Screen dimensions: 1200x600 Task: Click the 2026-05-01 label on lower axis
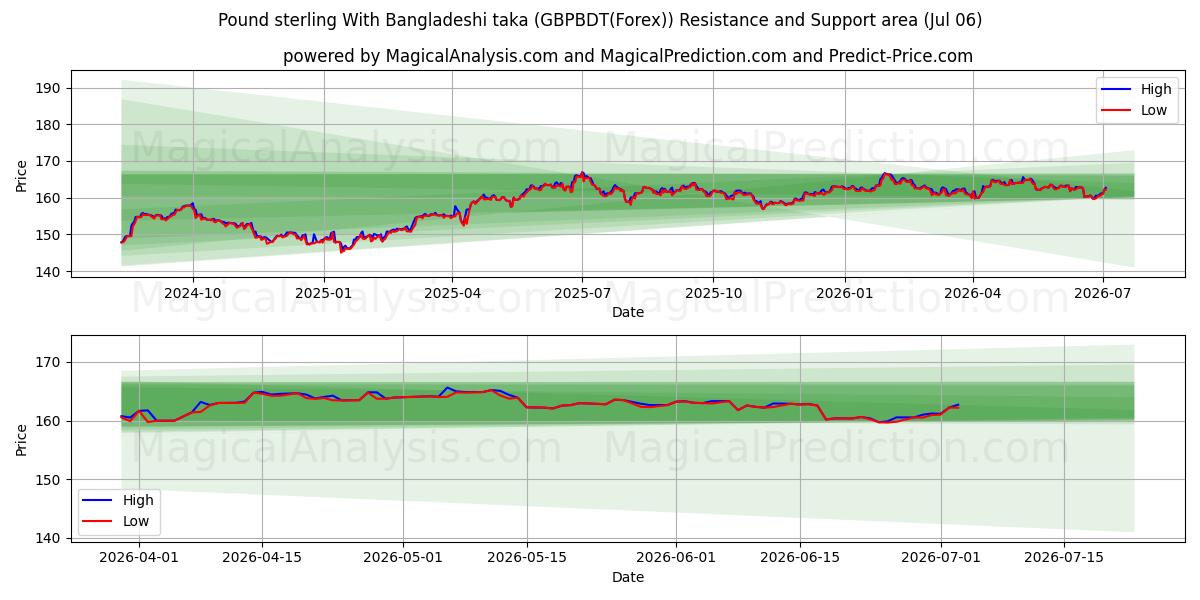pos(404,559)
